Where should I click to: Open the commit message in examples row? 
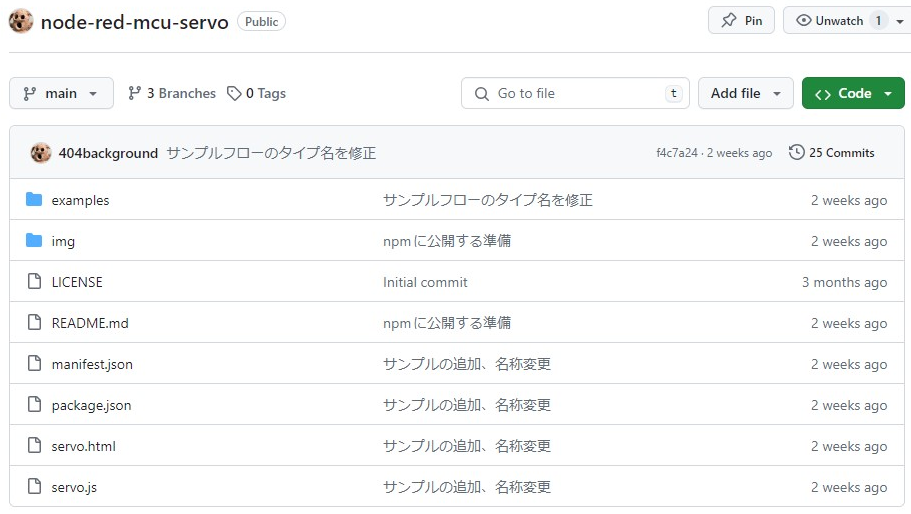pos(488,200)
